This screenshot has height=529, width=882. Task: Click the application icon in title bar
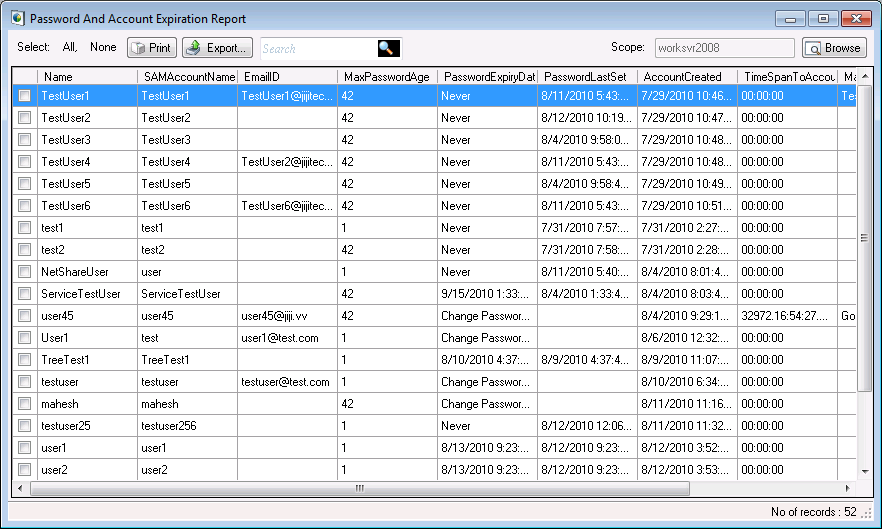[18, 18]
